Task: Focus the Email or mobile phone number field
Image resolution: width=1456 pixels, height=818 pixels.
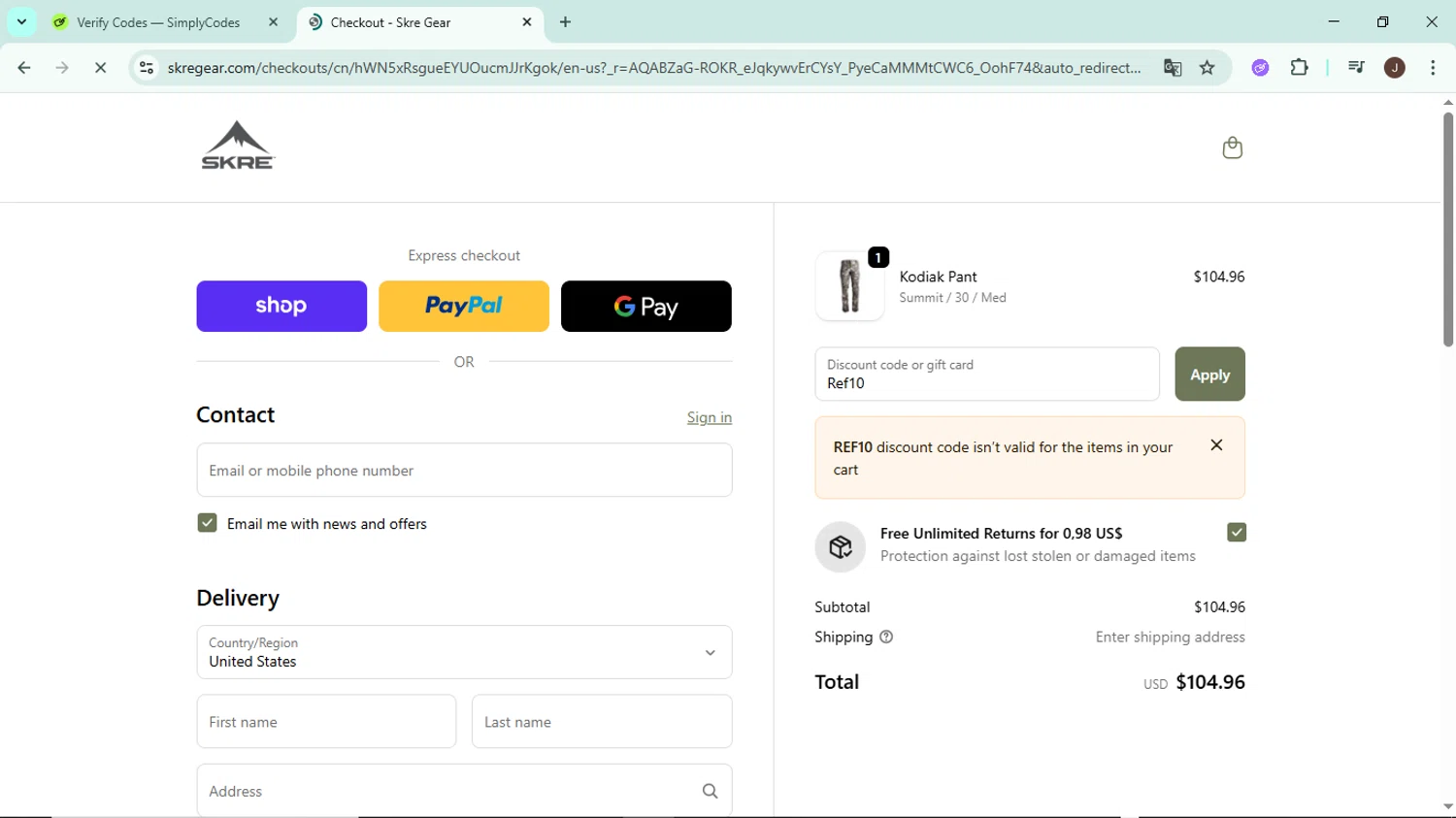Action: pyautogui.click(x=464, y=471)
